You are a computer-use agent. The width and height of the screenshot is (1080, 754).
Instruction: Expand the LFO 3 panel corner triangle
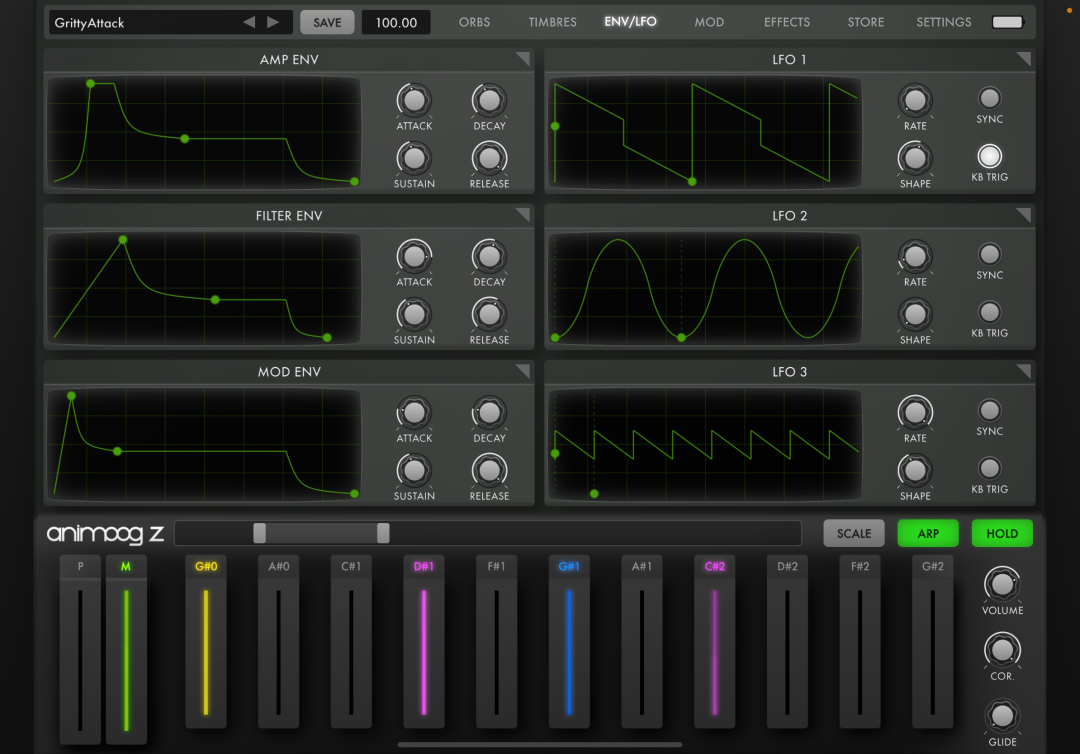tap(1024, 371)
